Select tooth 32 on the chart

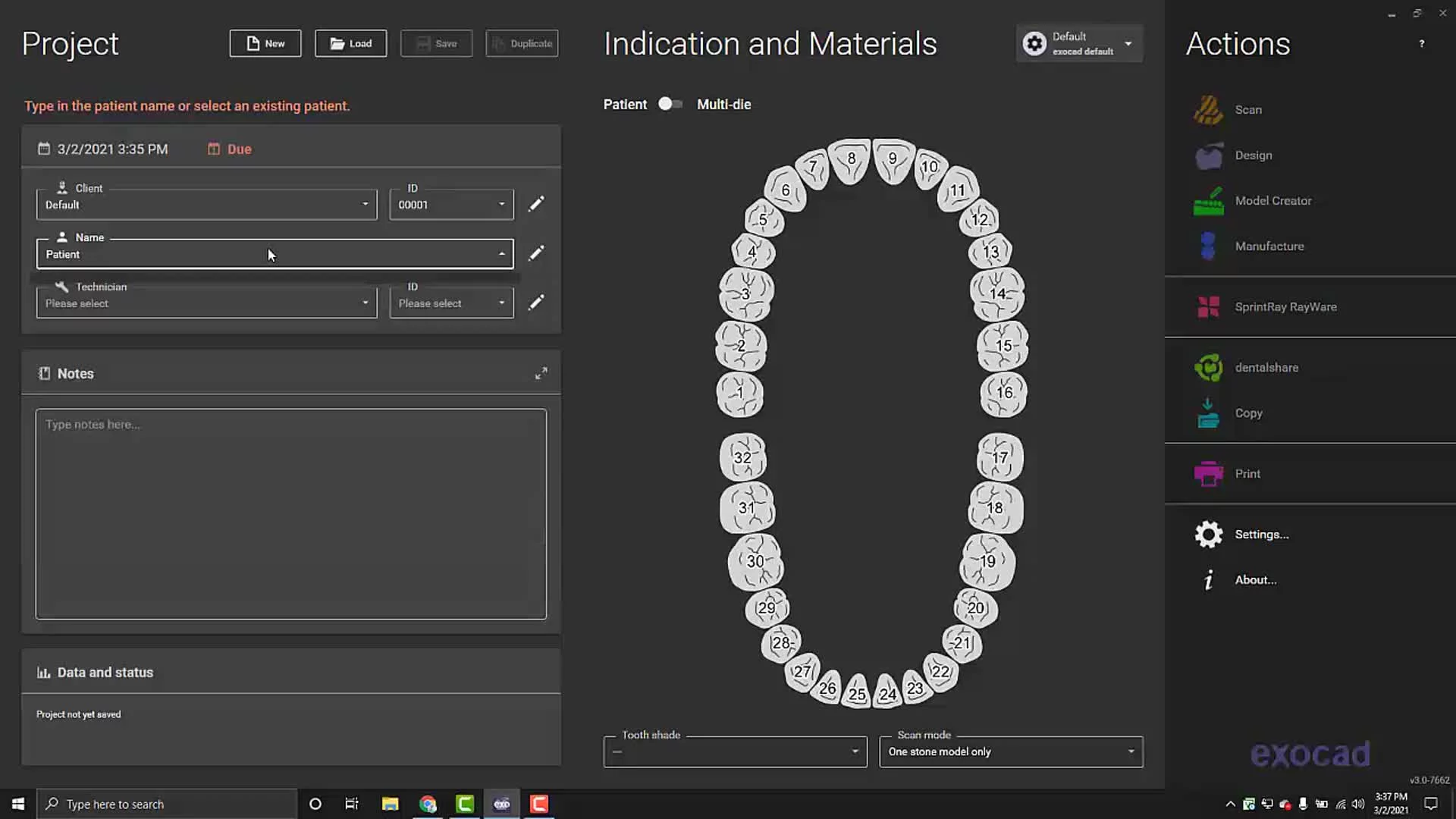tap(743, 457)
